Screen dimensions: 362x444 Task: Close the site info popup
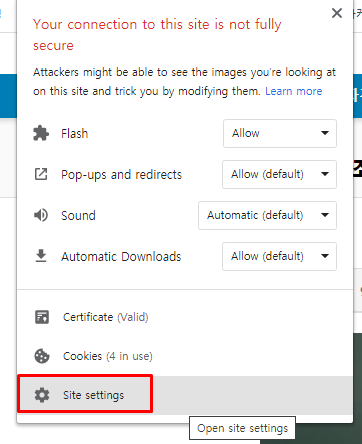337,13
